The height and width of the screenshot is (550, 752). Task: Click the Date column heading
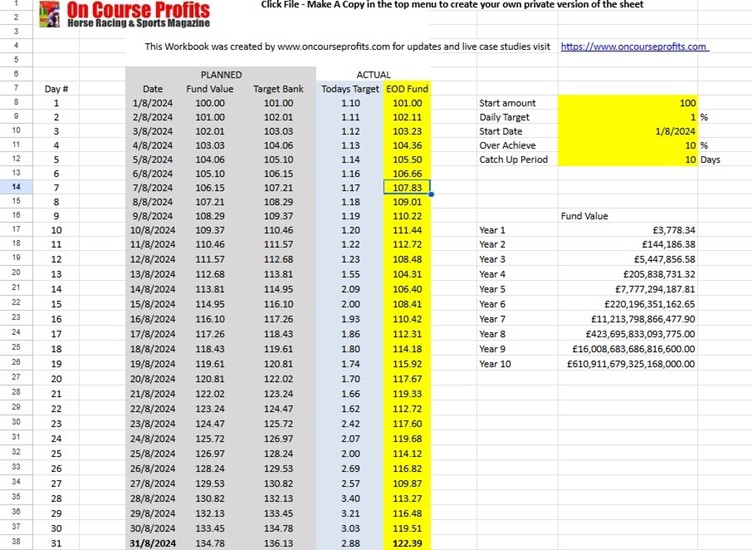153,89
